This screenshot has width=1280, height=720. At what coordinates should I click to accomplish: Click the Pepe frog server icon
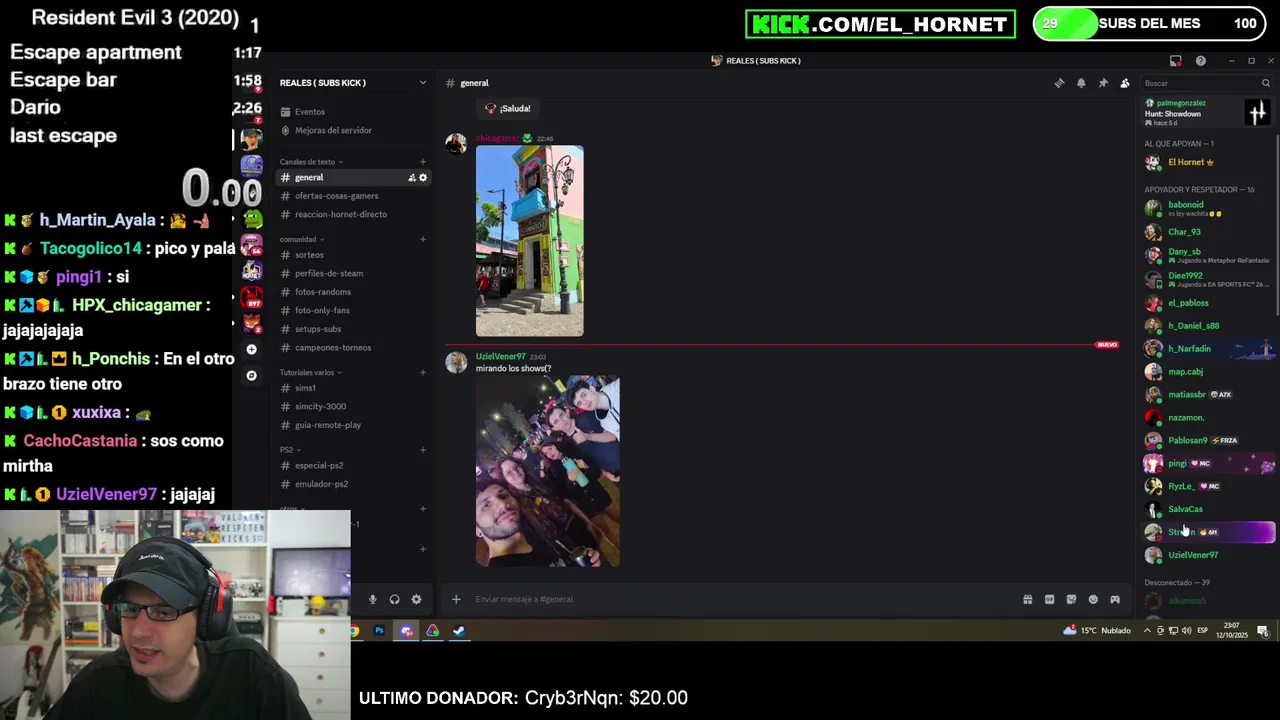click(x=251, y=219)
